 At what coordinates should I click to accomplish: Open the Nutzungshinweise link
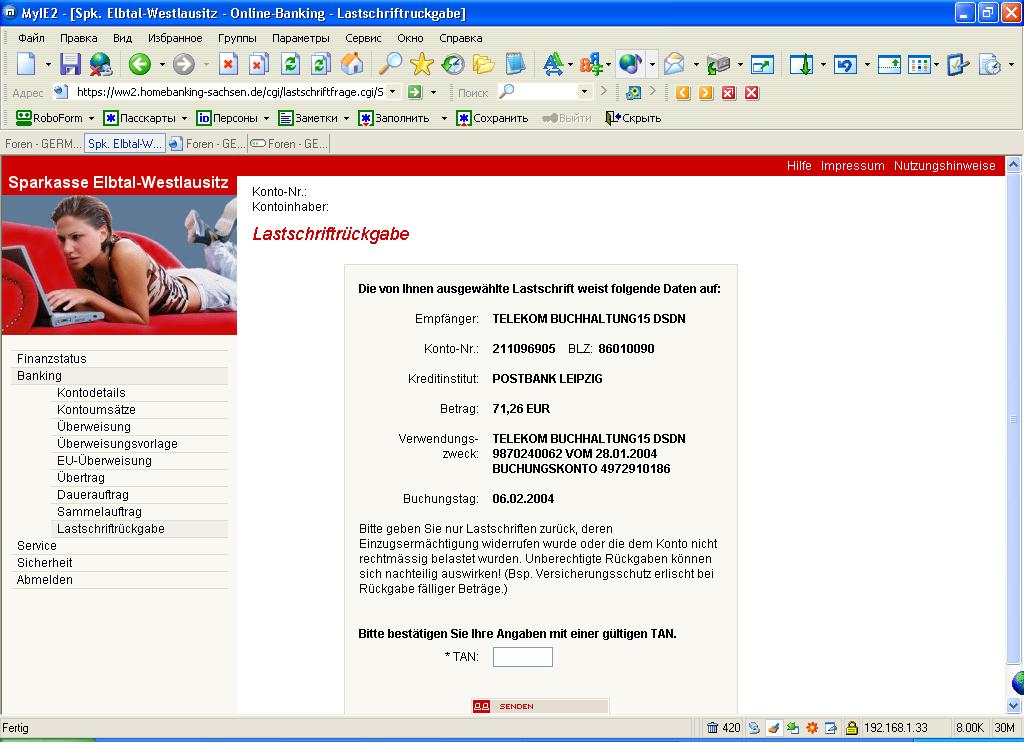click(x=944, y=166)
